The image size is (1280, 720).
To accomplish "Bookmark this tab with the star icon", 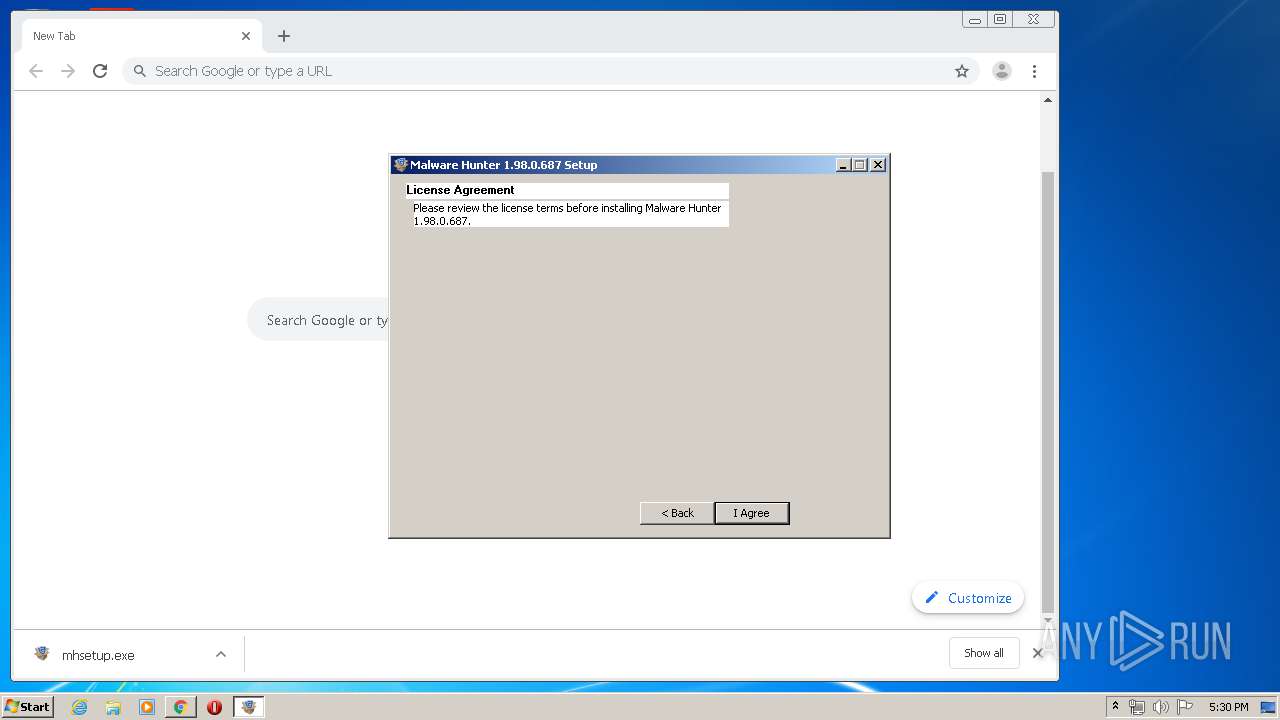I will pos(962,71).
